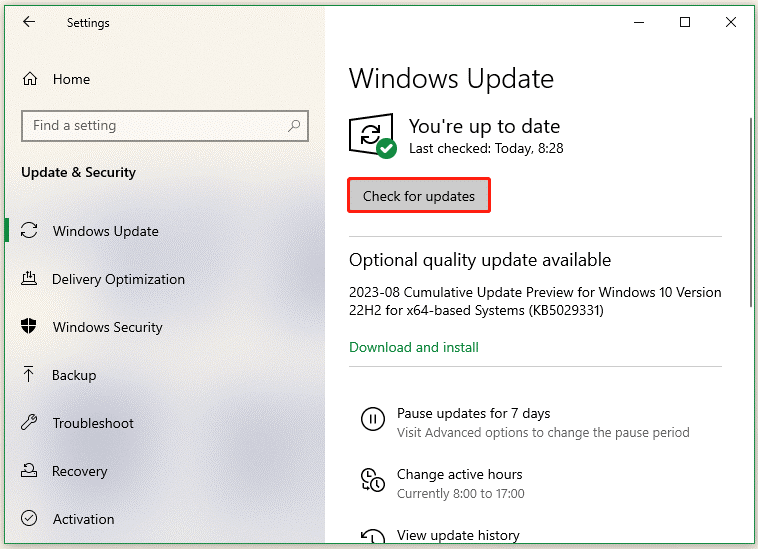Click Download and install link
Image resolution: width=758 pixels, height=549 pixels.
tap(414, 347)
